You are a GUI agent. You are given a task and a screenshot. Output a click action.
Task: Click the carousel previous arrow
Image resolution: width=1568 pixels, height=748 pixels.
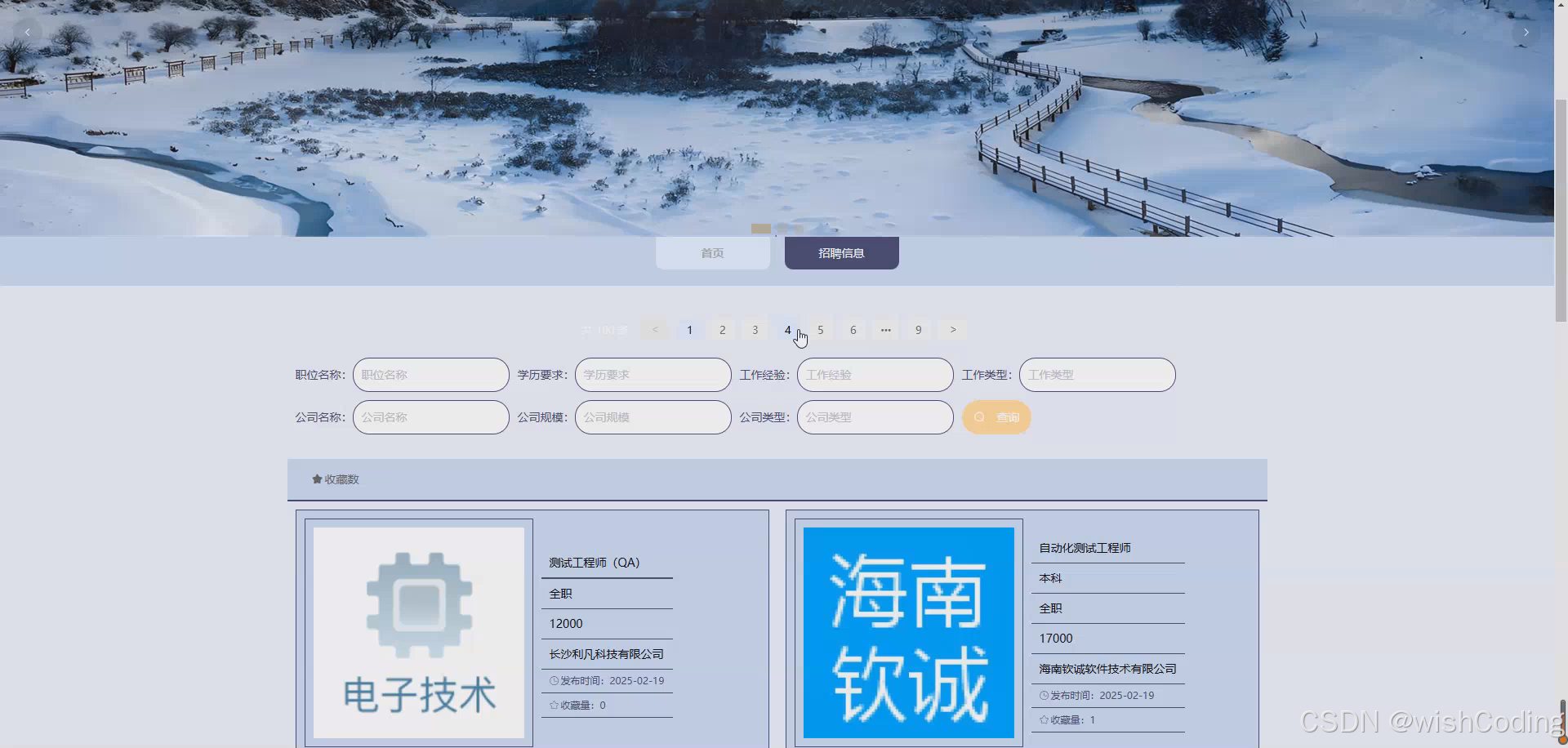pos(27,32)
